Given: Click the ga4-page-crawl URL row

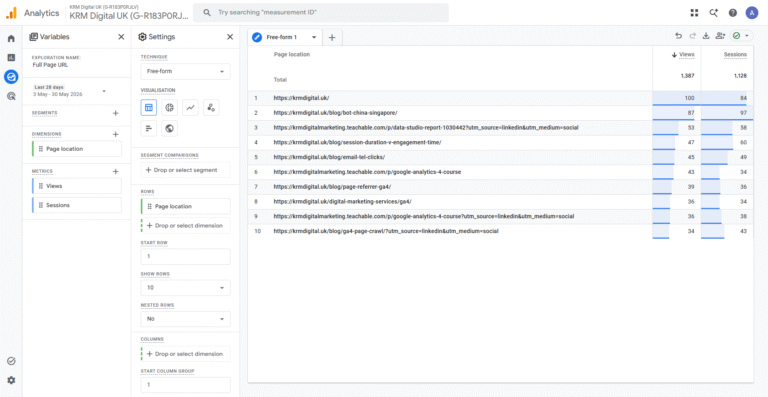Looking at the screenshot, I should tap(501, 231).
